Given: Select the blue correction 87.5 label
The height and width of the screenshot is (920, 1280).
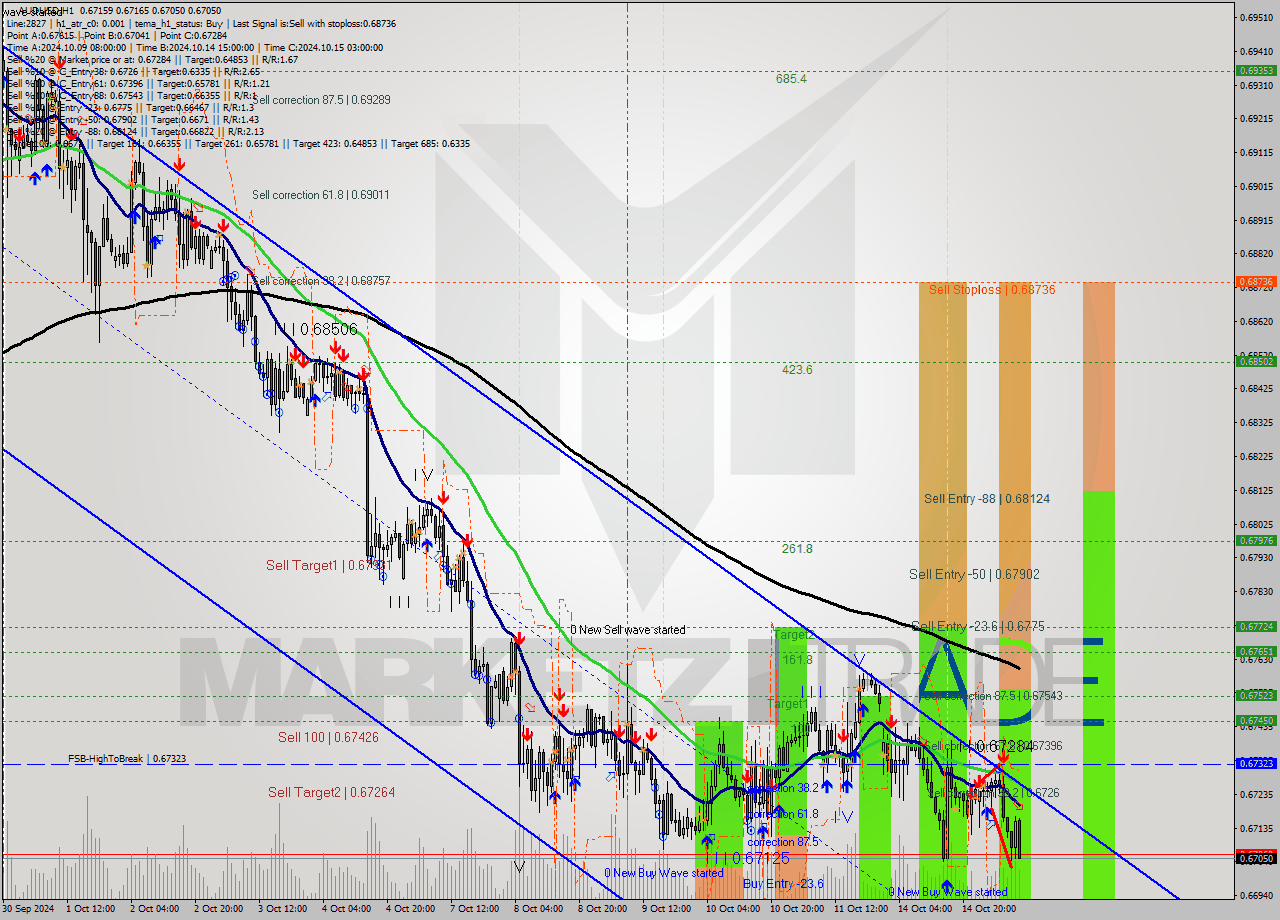Looking at the screenshot, I should 783,842.
